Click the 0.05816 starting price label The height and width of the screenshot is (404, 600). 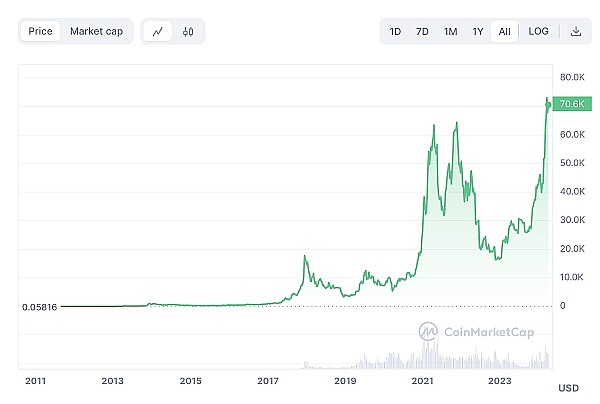[x=39, y=306]
